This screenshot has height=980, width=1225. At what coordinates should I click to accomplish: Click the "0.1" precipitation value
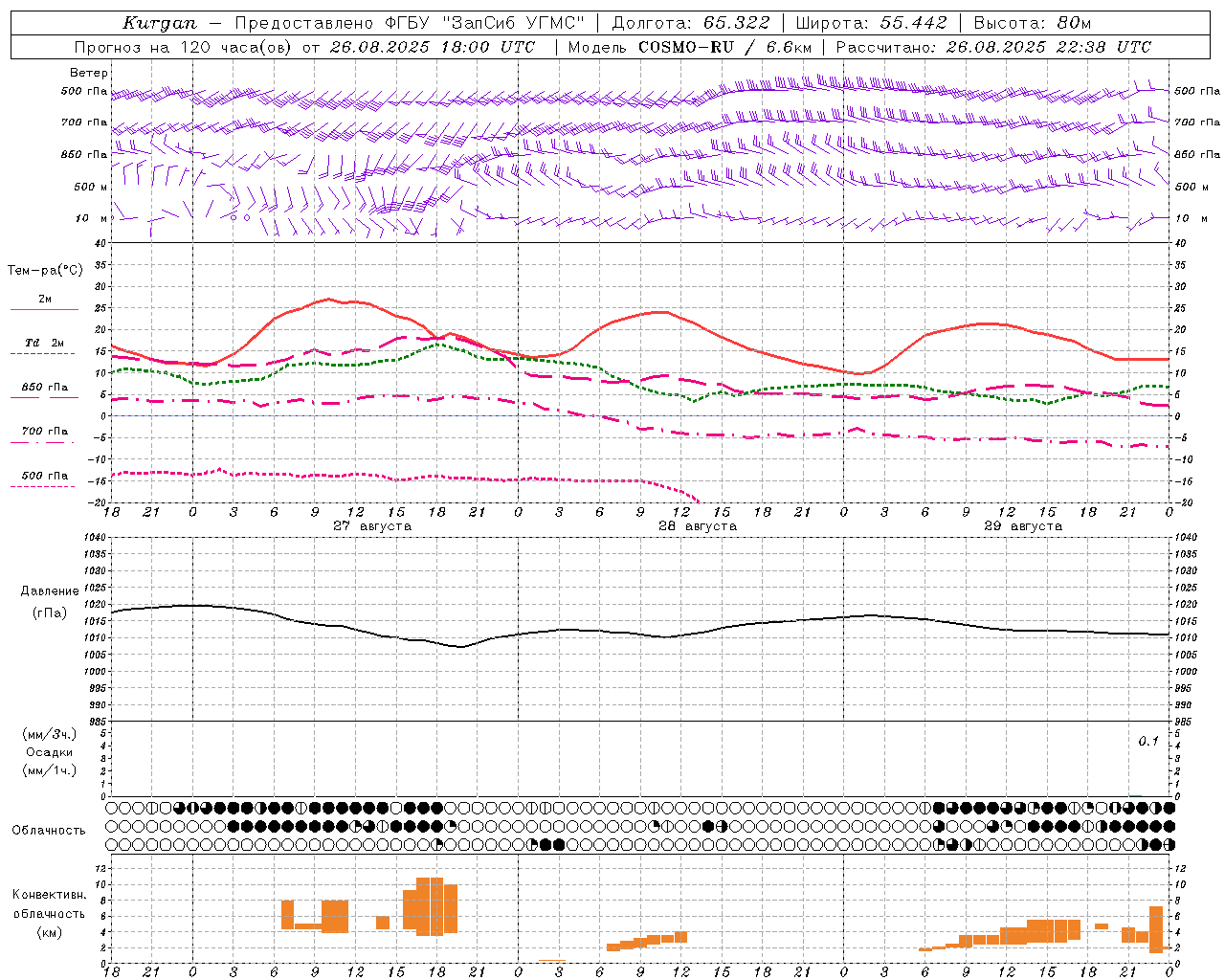coord(1147,742)
